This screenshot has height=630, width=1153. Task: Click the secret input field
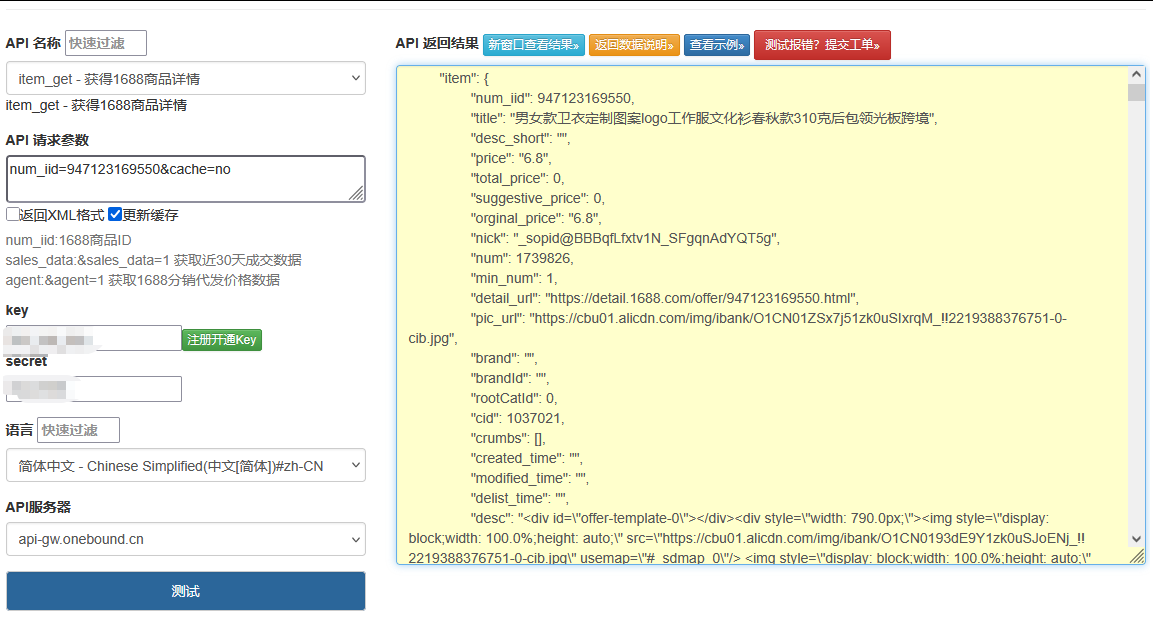93,389
